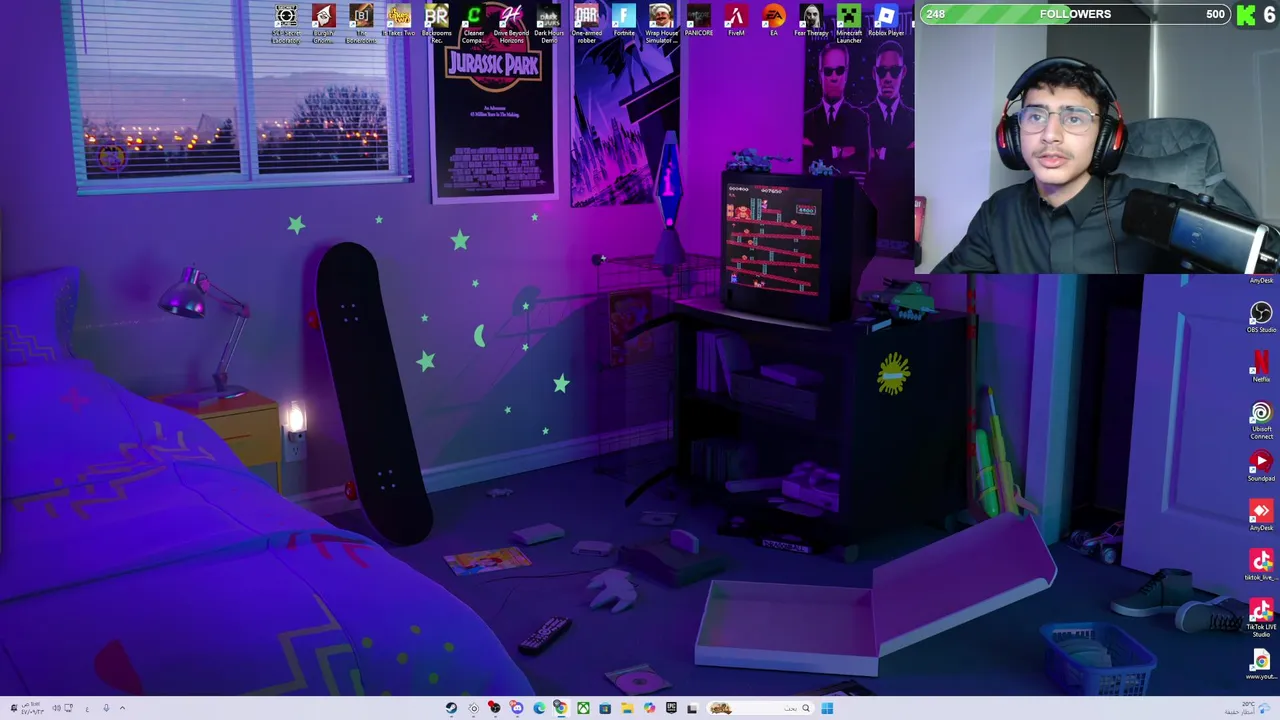The image size is (1280, 720).
Task: Open It Takes Two desktop shortcut
Action: (398, 21)
